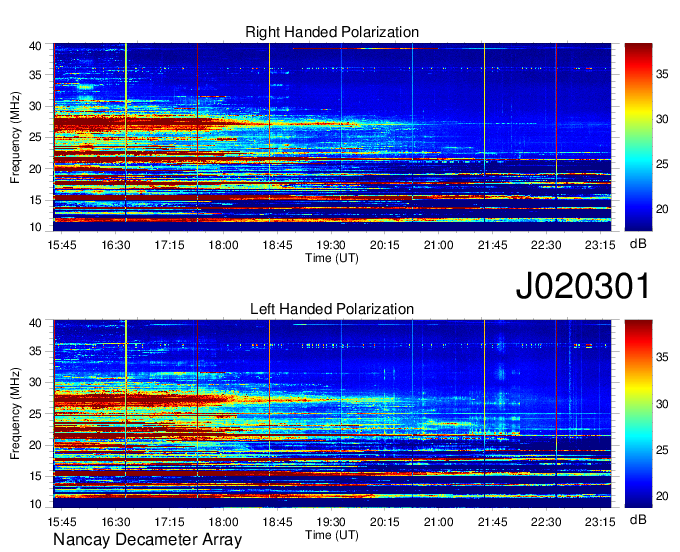
Task: Click the 20 dB label on the lower color bar
Action: 663,496
